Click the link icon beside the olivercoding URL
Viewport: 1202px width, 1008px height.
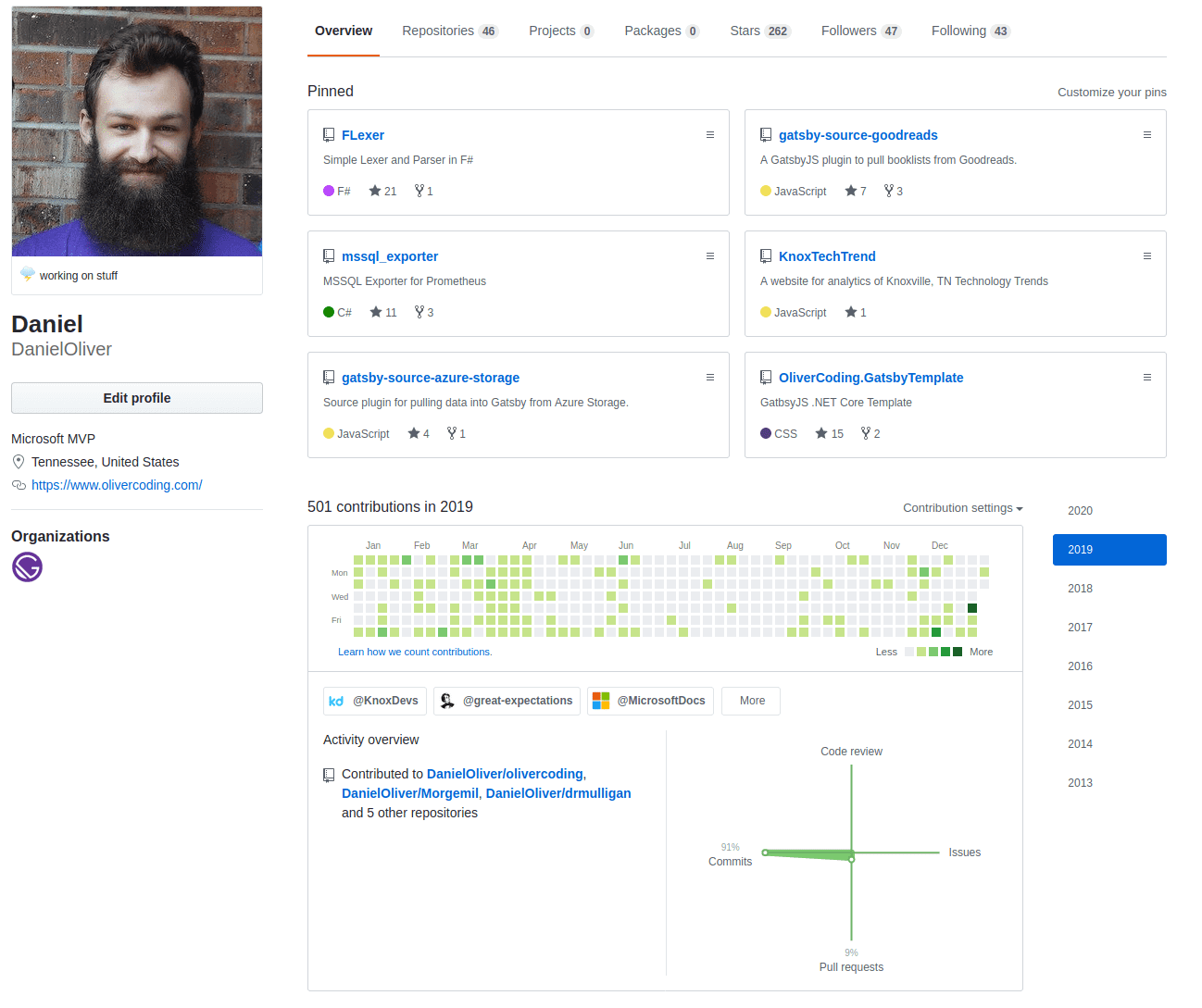click(x=19, y=484)
